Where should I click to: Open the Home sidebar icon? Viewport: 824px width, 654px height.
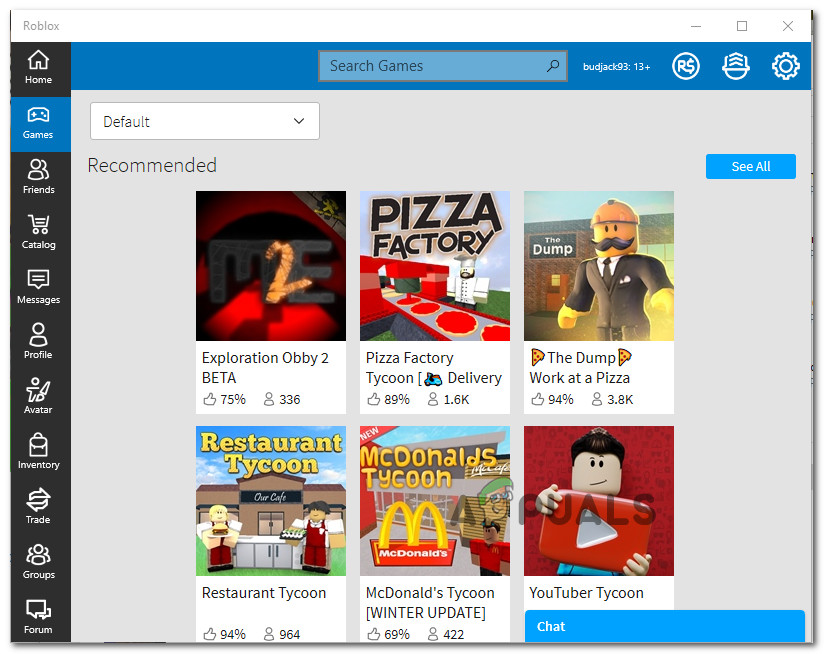pyautogui.click(x=38, y=68)
